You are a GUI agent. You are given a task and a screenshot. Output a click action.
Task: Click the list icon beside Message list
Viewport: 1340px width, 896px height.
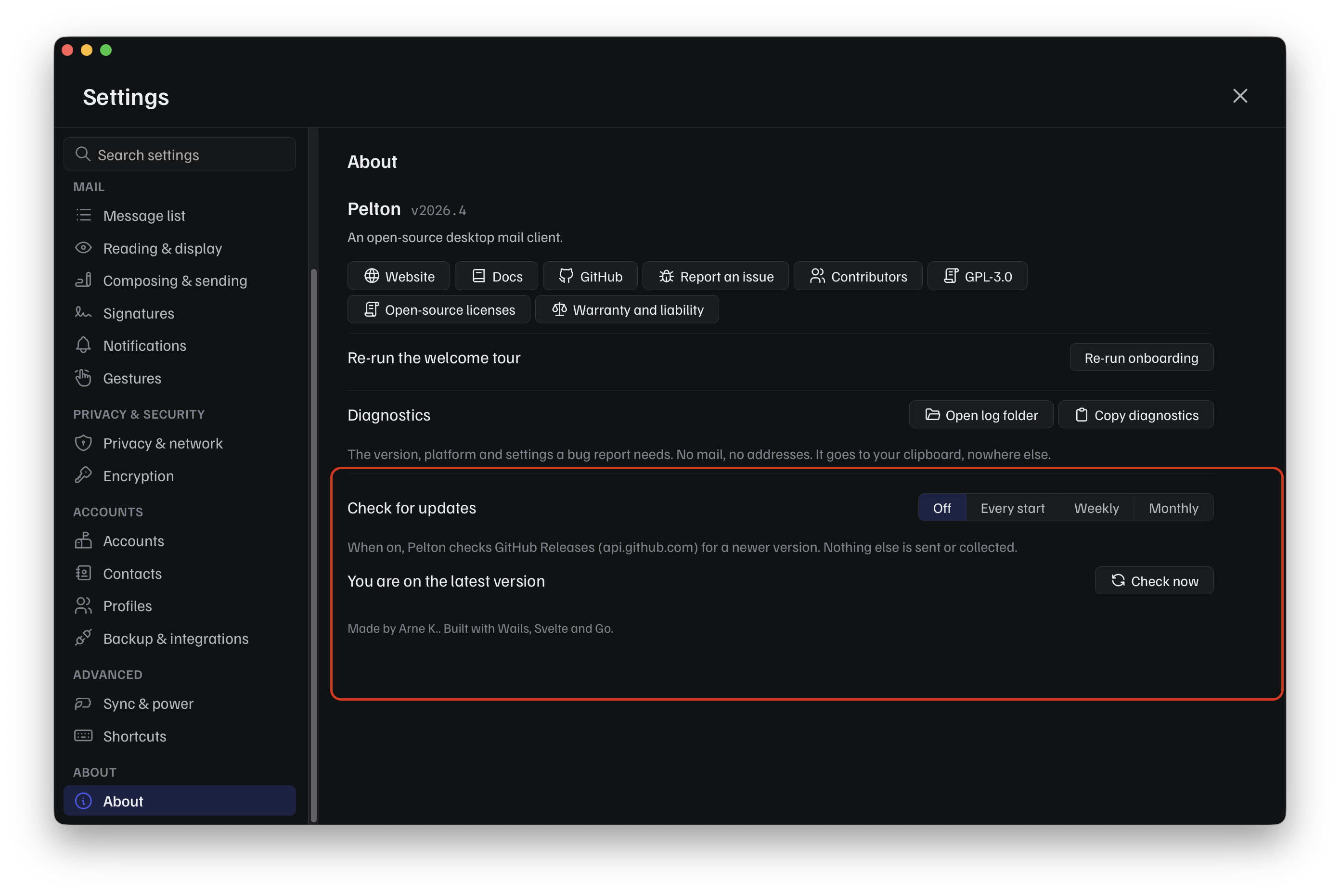83,216
